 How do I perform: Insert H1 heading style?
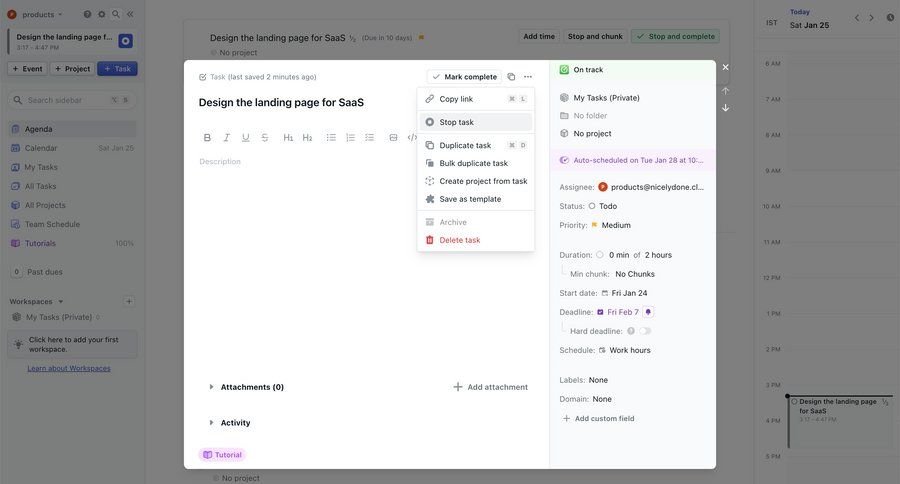[288, 137]
